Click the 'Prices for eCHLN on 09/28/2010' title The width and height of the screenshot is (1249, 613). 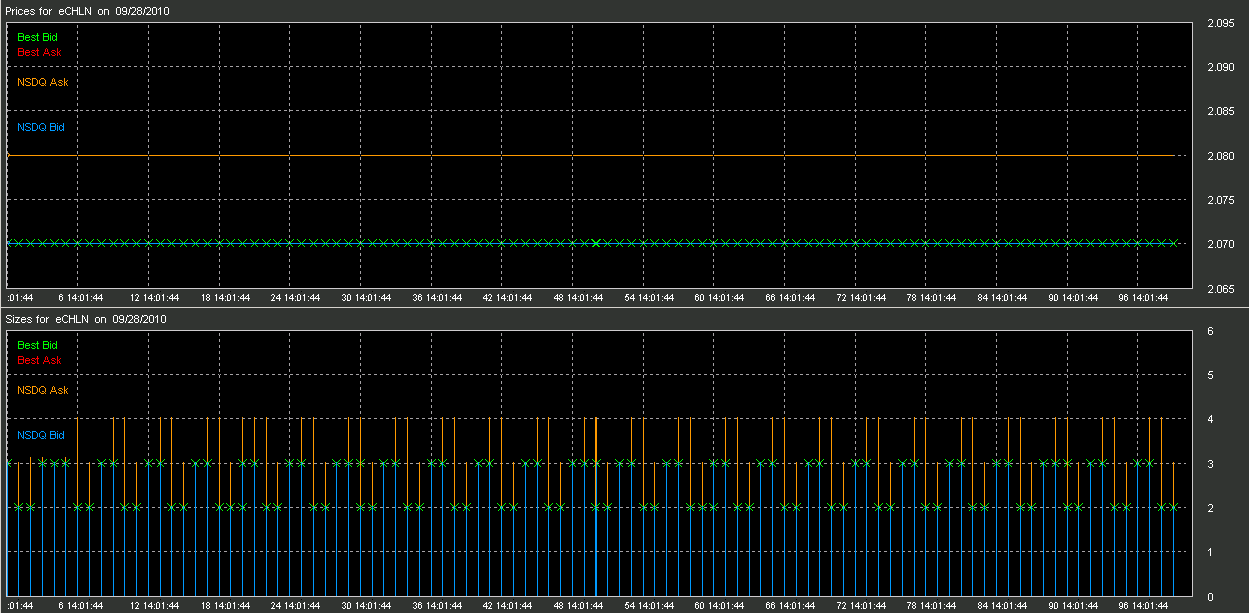click(x=86, y=11)
